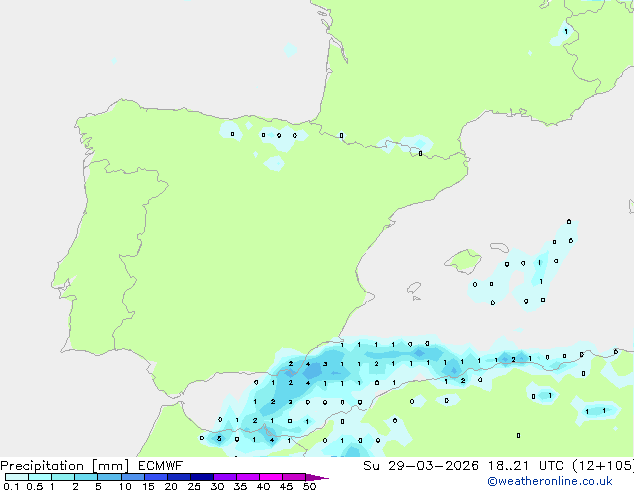Select the 'Precipitation [mm]' title text

[x=65, y=466]
